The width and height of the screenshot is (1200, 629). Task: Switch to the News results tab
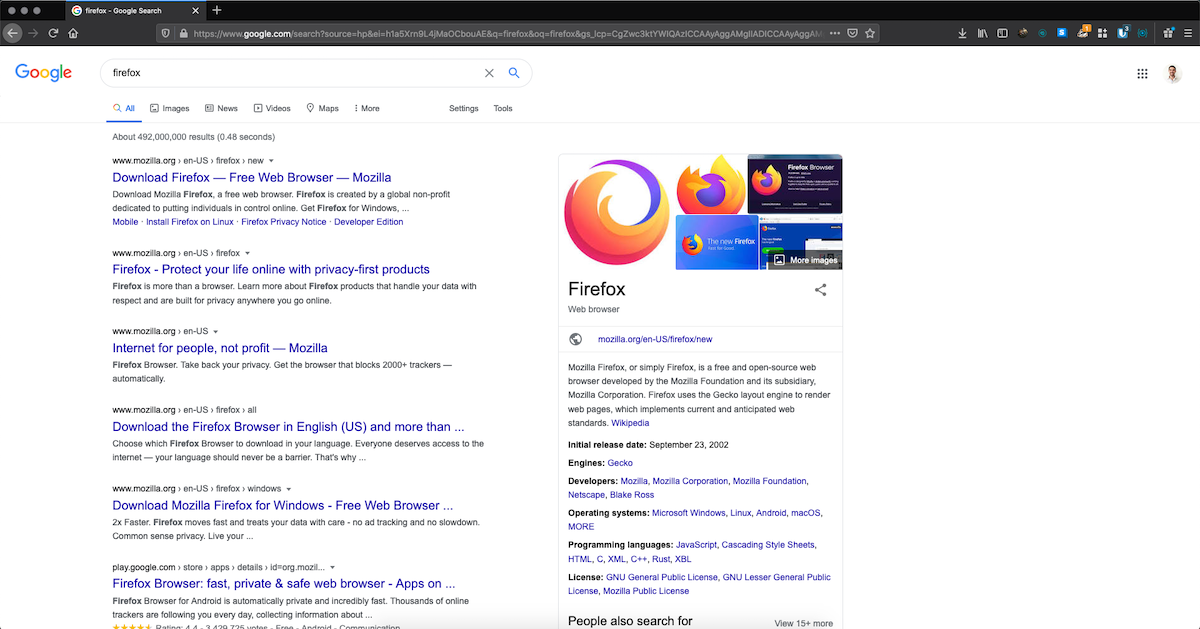[x=221, y=108]
